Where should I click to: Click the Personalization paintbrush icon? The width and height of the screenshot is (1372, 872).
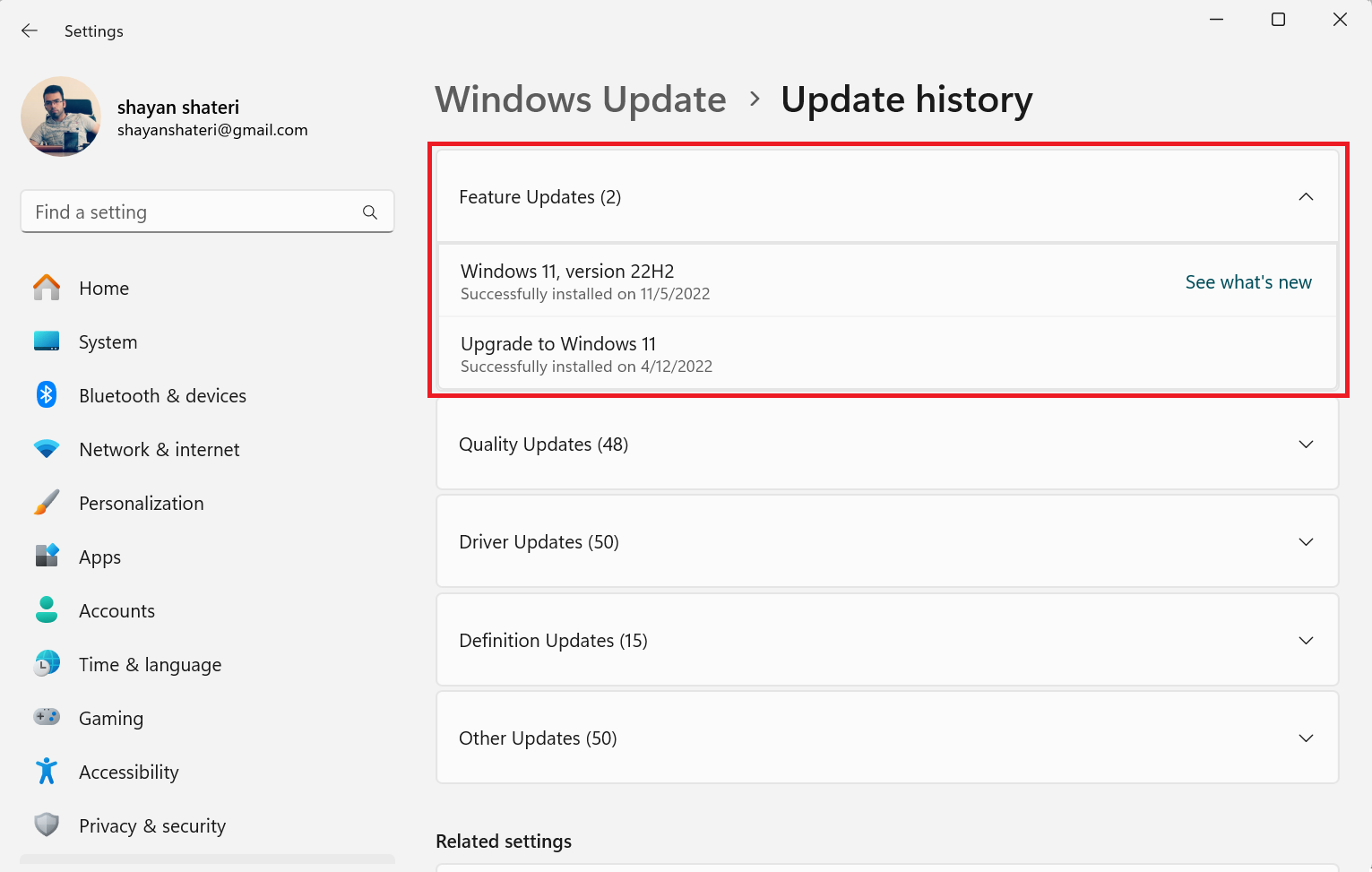click(x=47, y=503)
